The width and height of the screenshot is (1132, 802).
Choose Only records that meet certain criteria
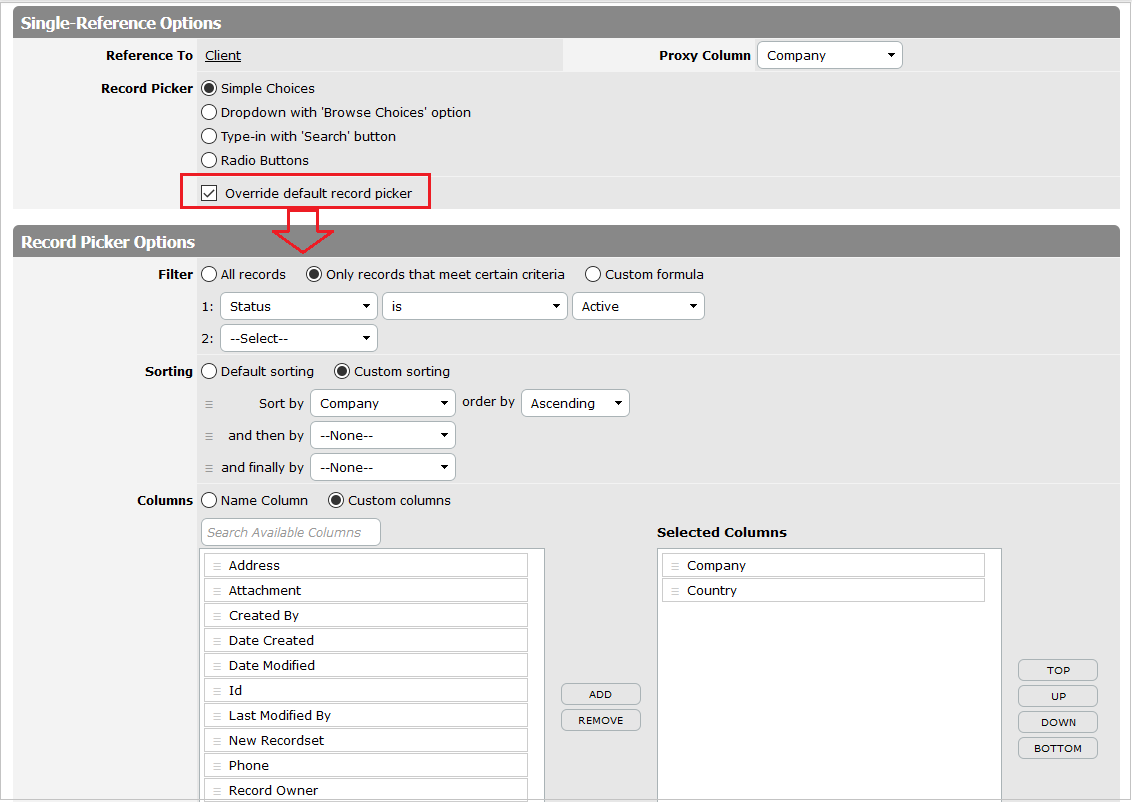314,274
